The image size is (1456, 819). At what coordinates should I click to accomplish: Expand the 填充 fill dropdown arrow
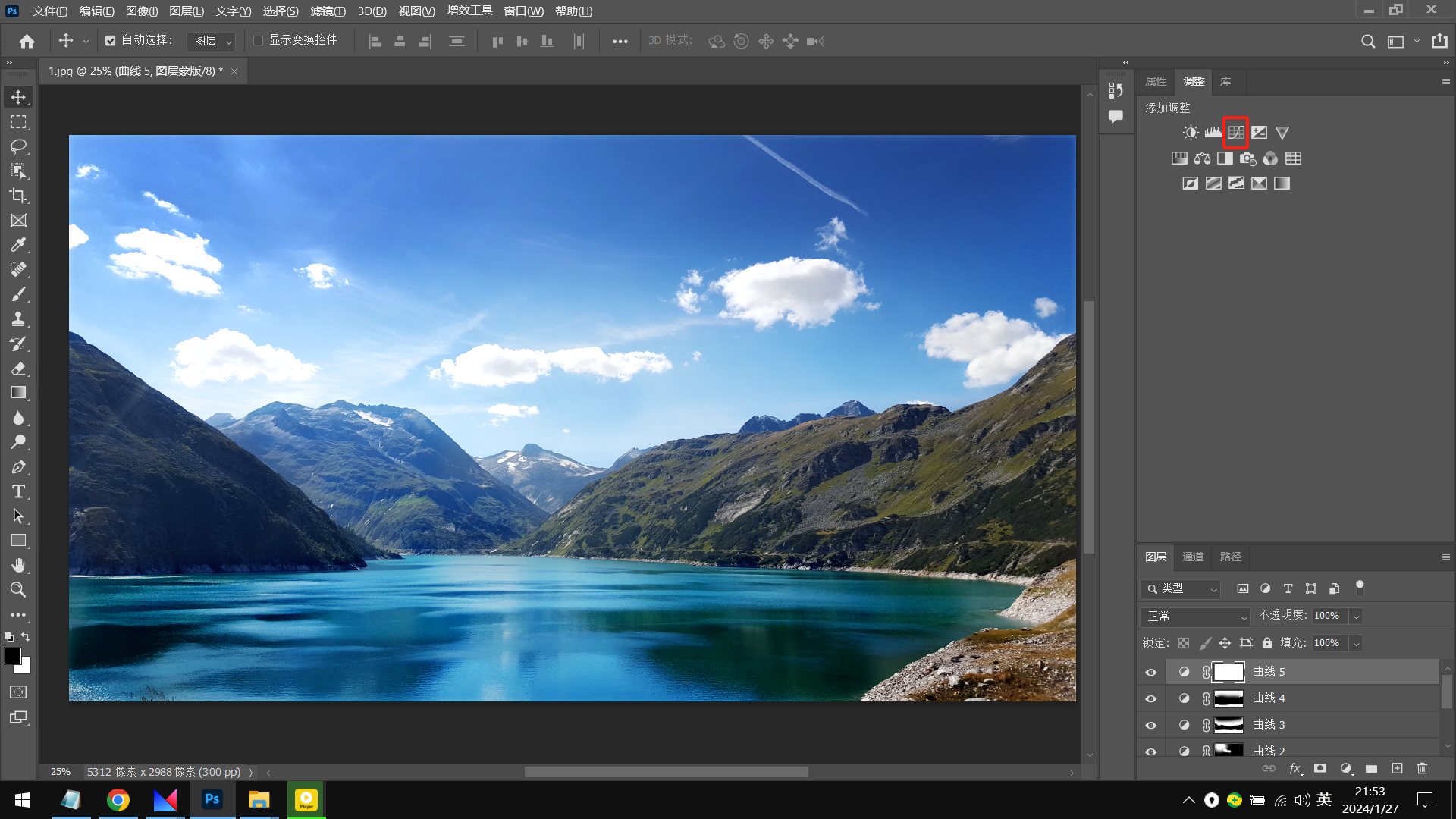[x=1356, y=643]
